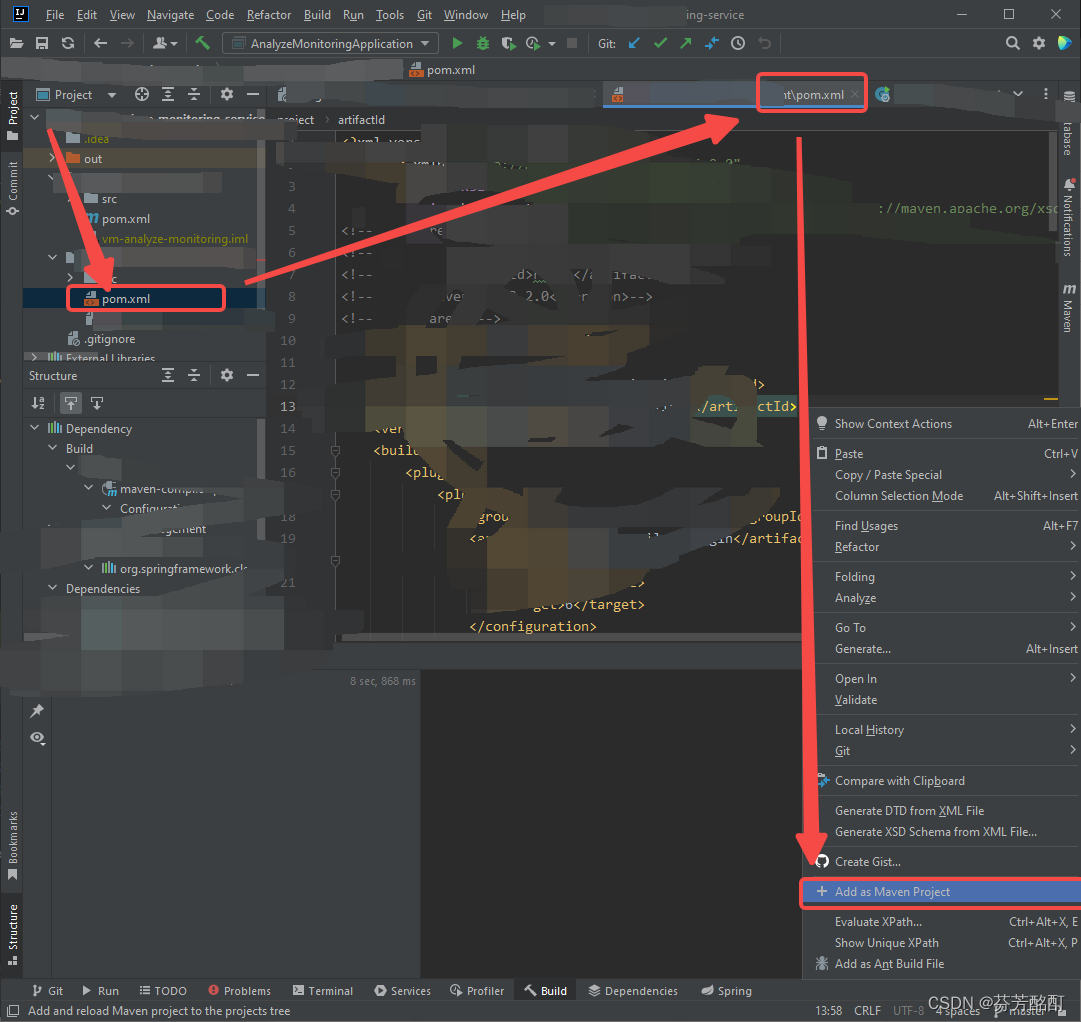
Task: Open the Terminal tool window
Action: tap(323, 990)
